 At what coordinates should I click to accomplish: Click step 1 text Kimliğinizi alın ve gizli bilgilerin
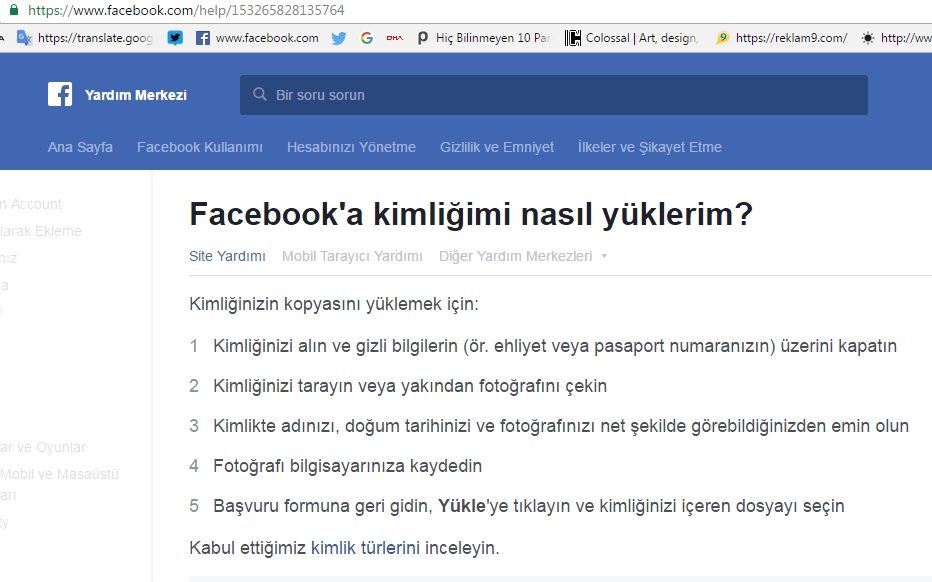tap(555, 346)
